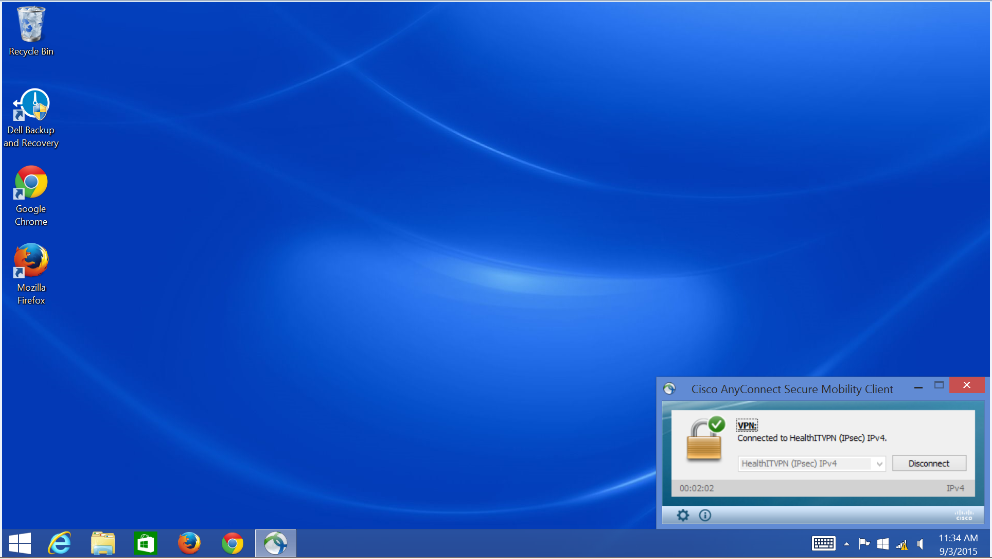This screenshot has height=559, width=992.
Task: Minimize the Cisco AnyConnect window
Action: [918, 386]
